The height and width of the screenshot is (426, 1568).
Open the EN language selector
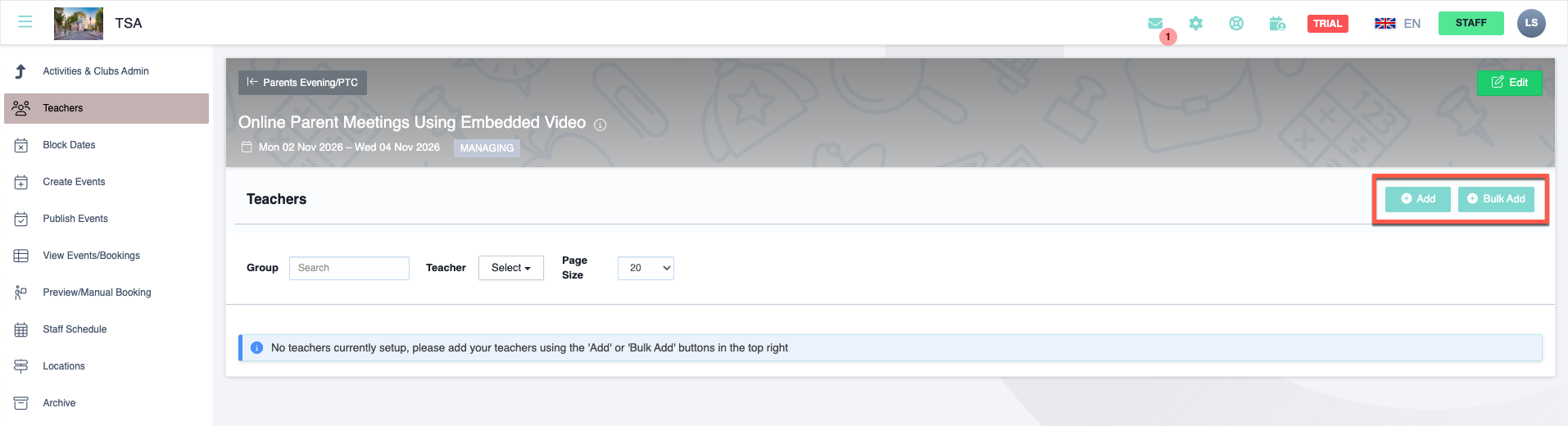[x=1398, y=24]
